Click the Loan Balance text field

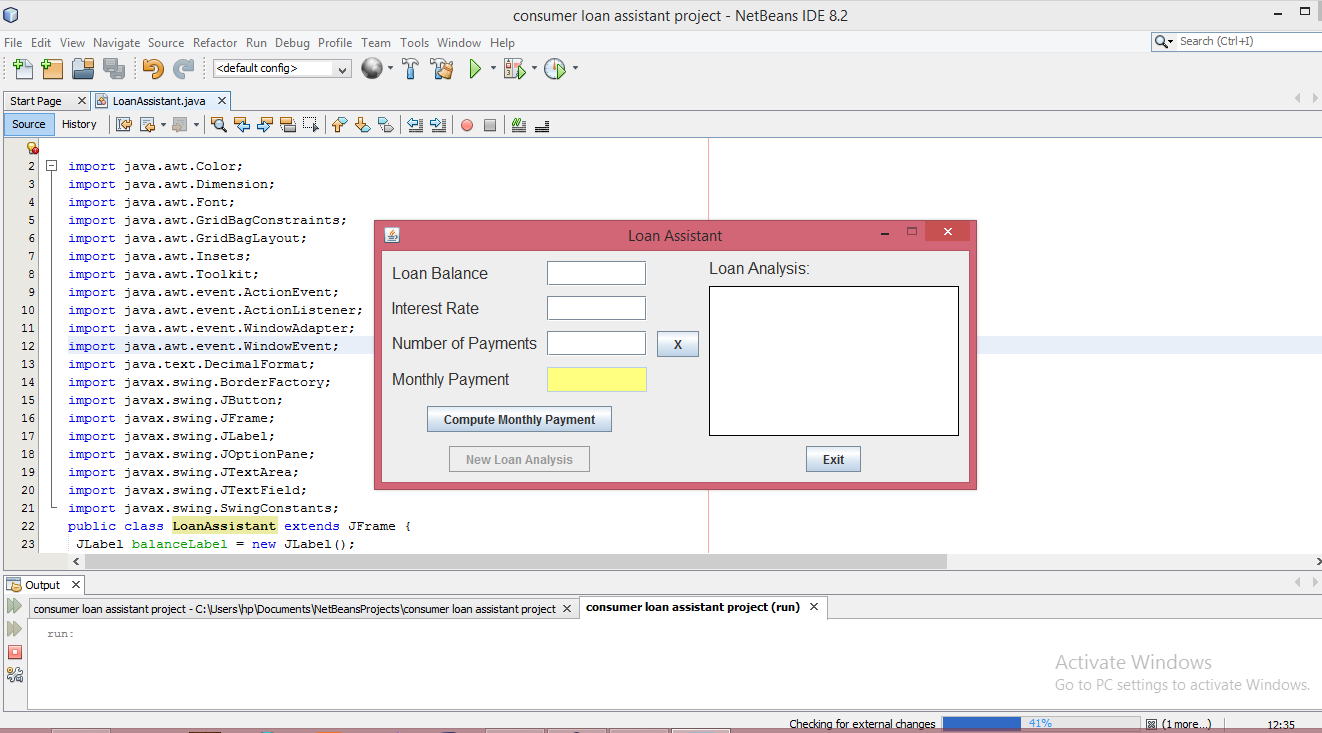click(596, 273)
